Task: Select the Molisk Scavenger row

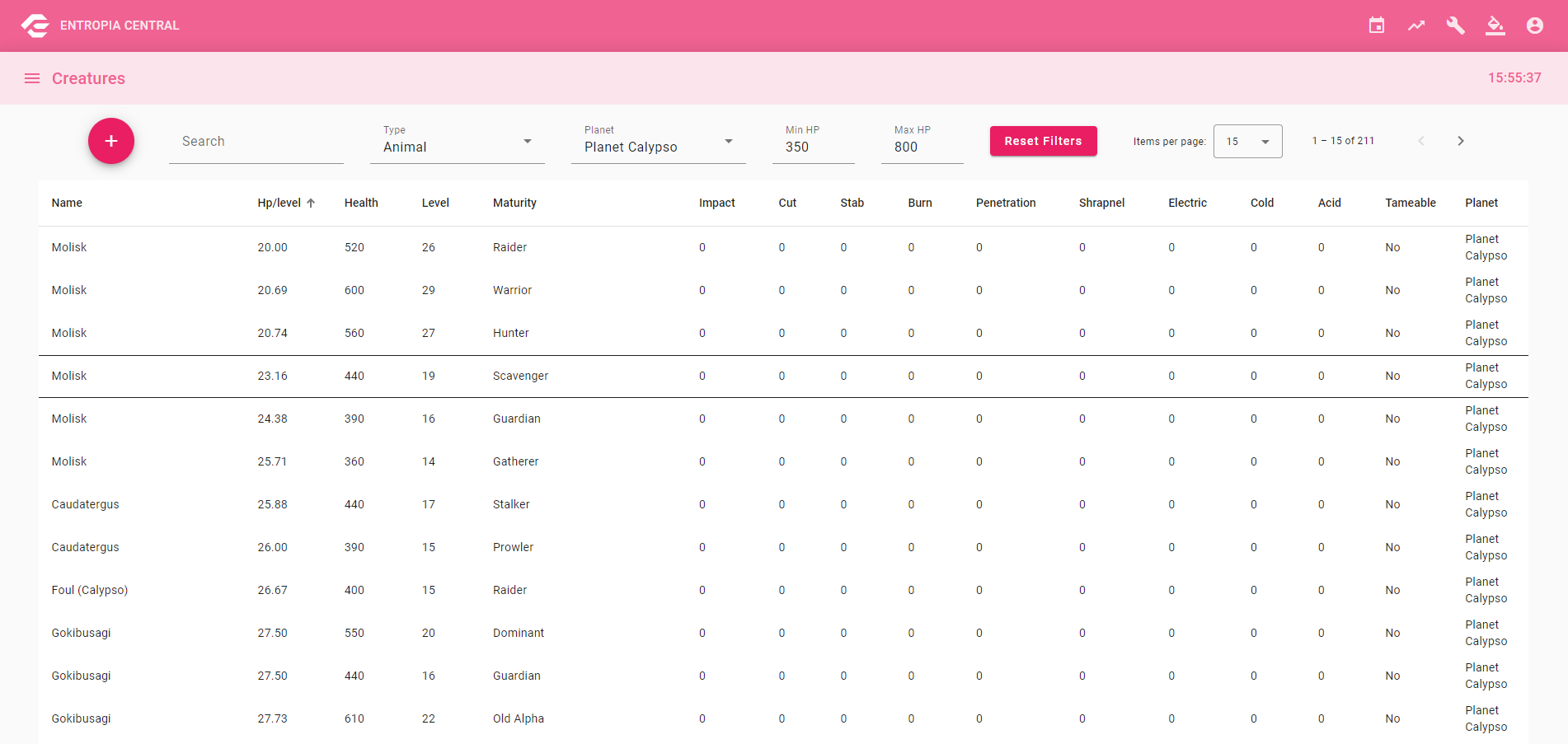Action: coord(783,376)
